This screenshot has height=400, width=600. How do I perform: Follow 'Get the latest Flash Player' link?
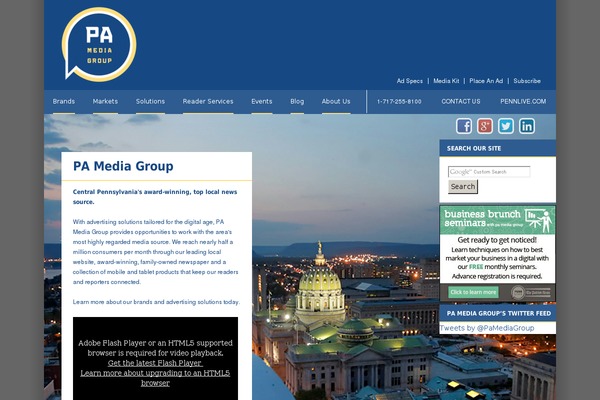tap(155, 363)
